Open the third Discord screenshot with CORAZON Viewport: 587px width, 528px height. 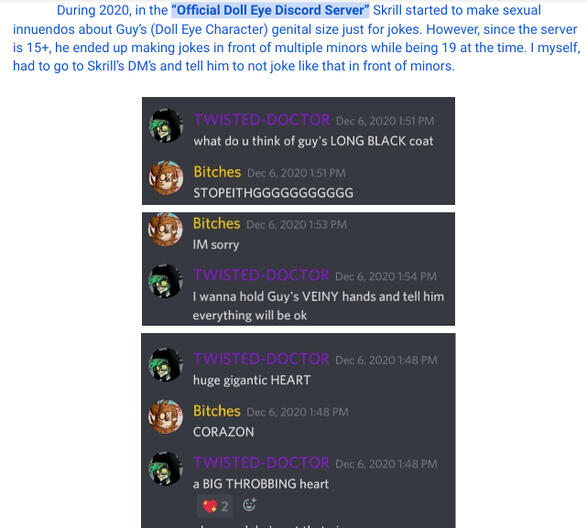[x=298, y=431]
